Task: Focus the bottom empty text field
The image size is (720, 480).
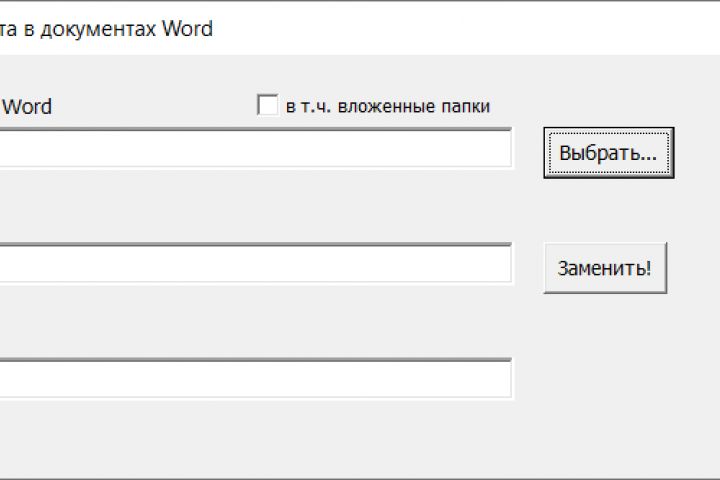Action: tap(255, 379)
